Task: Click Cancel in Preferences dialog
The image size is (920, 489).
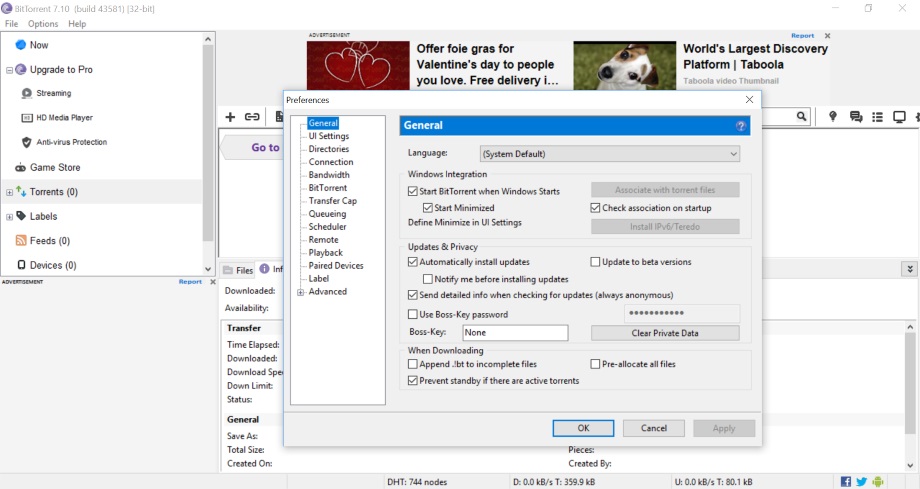Action: click(654, 428)
